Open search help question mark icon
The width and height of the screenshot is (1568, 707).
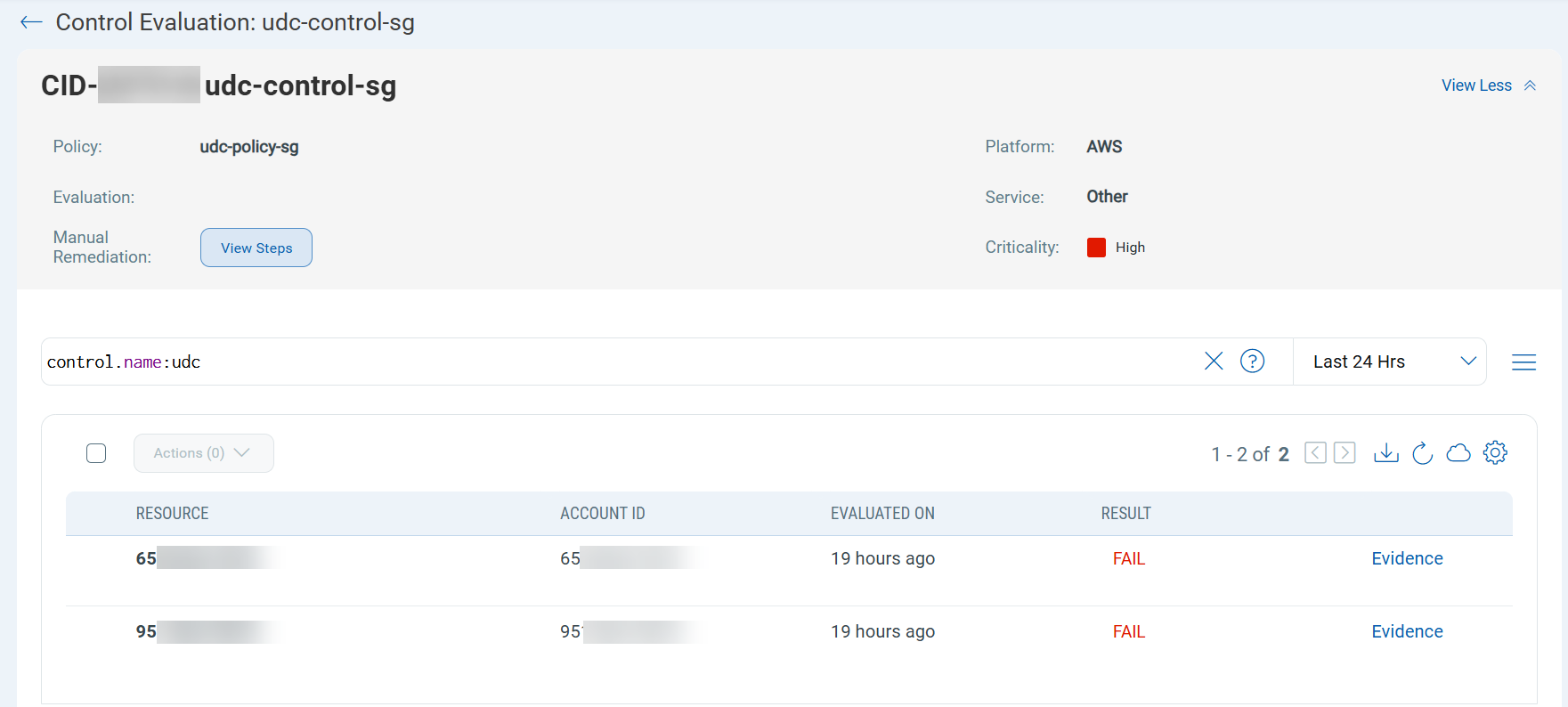pyautogui.click(x=1252, y=361)
